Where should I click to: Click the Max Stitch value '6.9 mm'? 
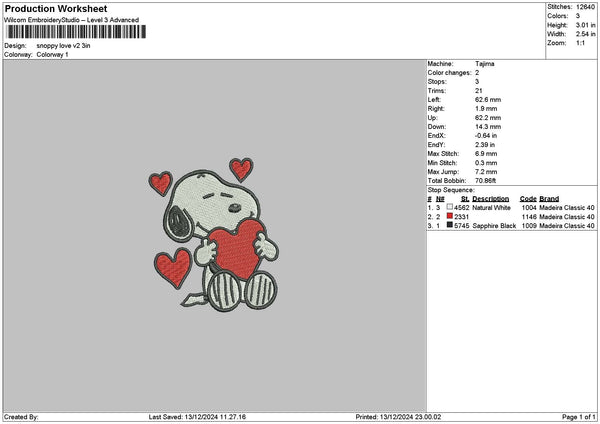[486, 154]
